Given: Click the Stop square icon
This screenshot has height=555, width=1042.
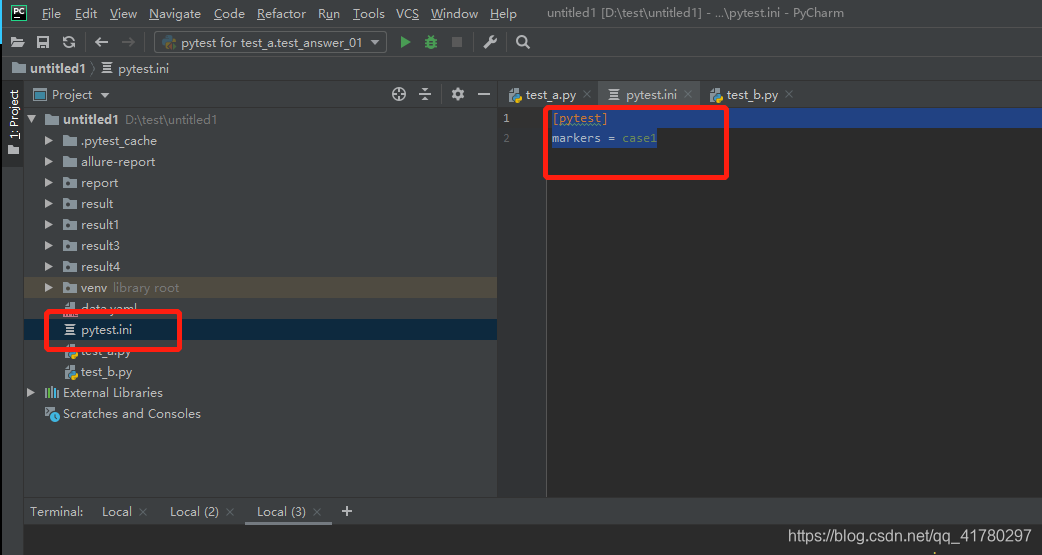Looking at the screenshot, I should coord(457,43).
